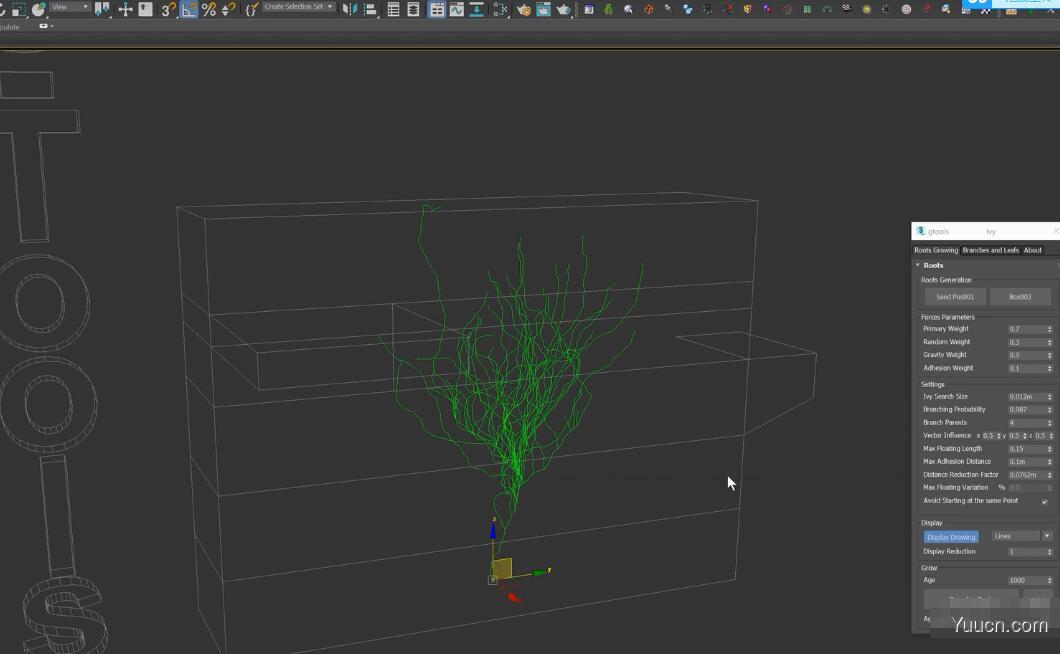Image resolution: width=1060 pixels, height=654 pixels.
Task: Adjust the Gravity Weight spinner arrows
Action: pos(1050,355)
